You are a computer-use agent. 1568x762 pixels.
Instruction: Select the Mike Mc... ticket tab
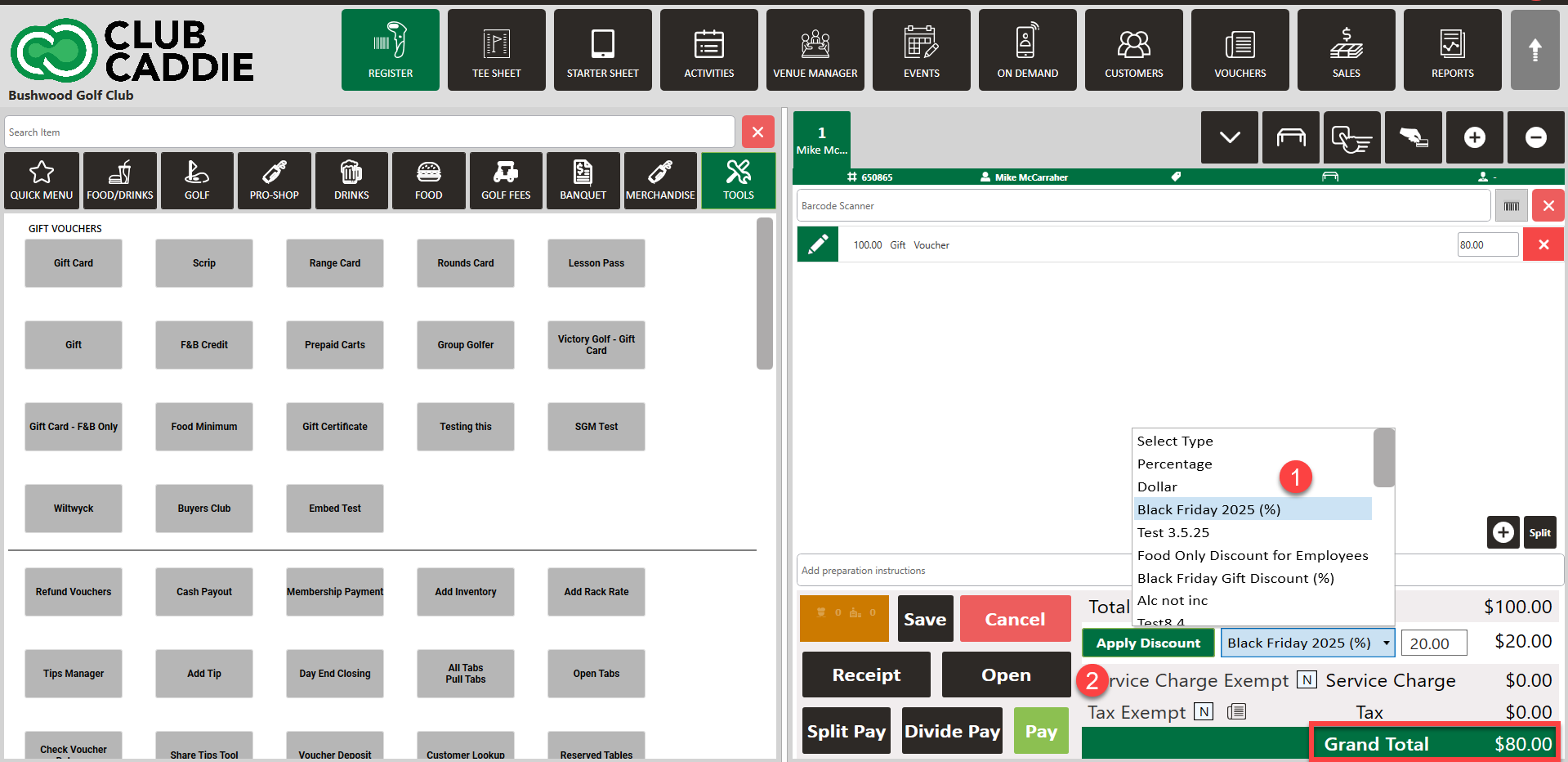point(821,140)
